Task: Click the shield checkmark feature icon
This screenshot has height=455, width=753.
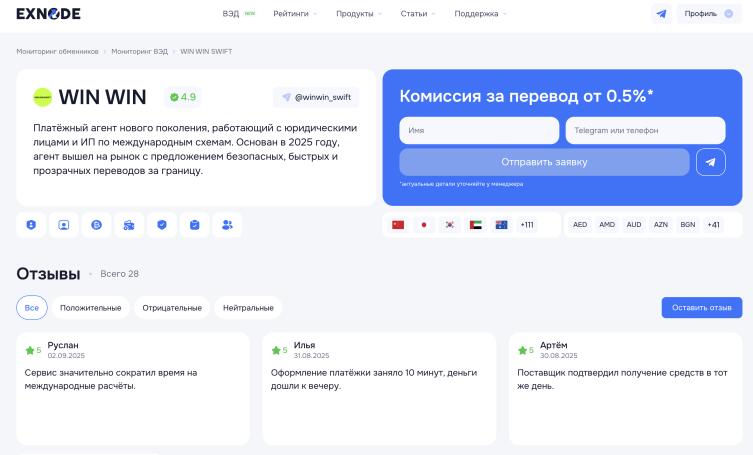Action: (161, 225)
